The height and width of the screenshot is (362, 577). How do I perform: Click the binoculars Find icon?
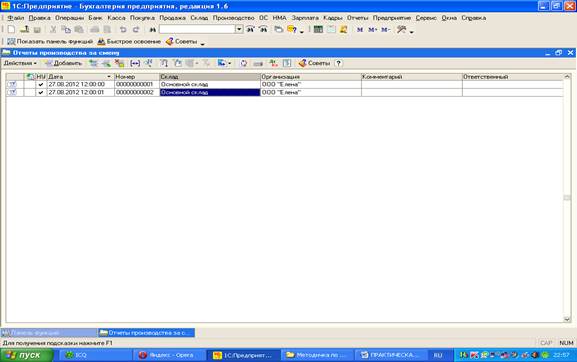pos(153,29)
